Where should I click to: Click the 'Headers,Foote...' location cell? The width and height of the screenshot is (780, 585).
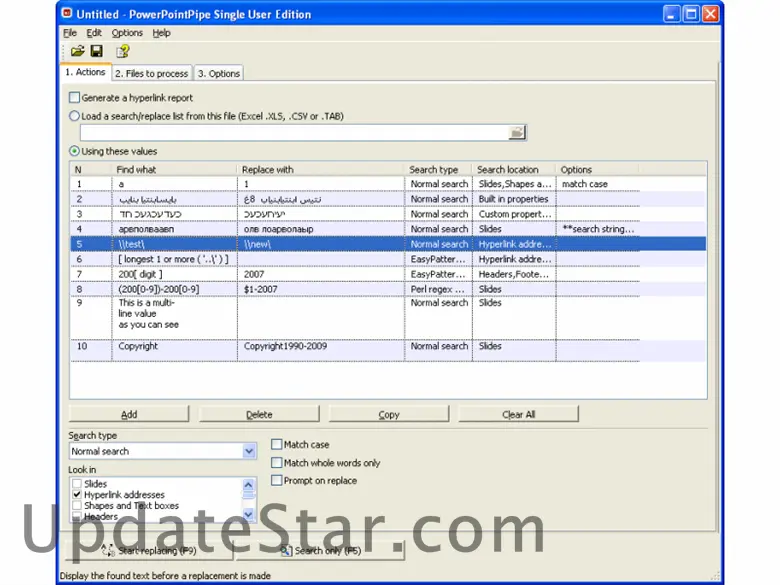(514, 274)
